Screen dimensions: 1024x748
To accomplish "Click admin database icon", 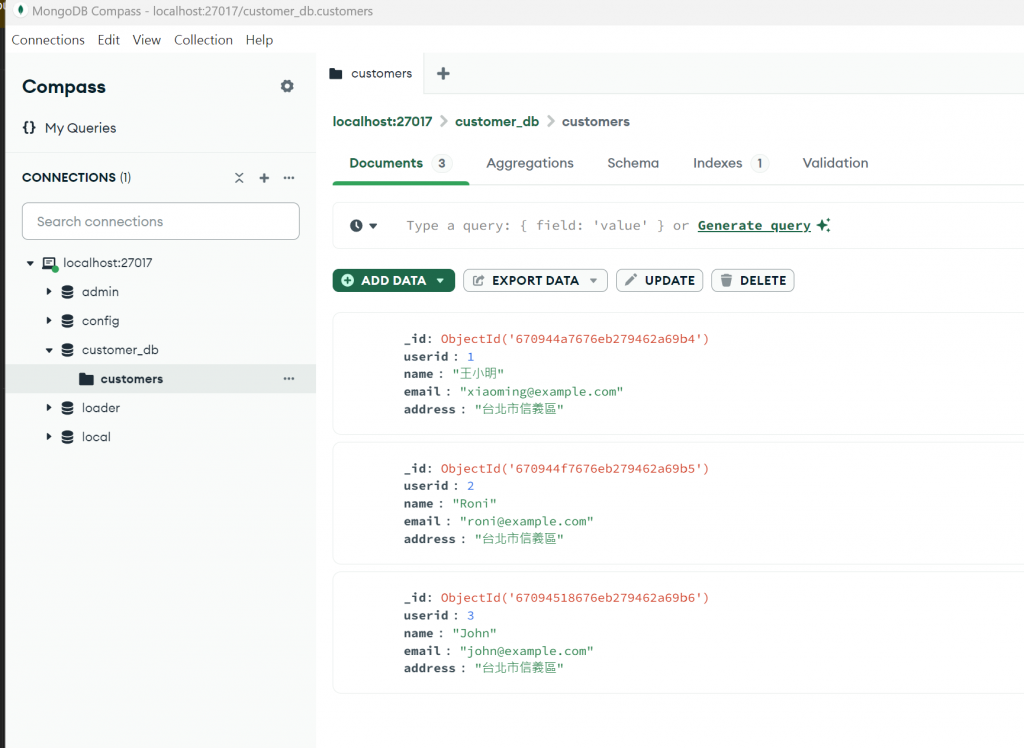I will [x=67, y=292].
